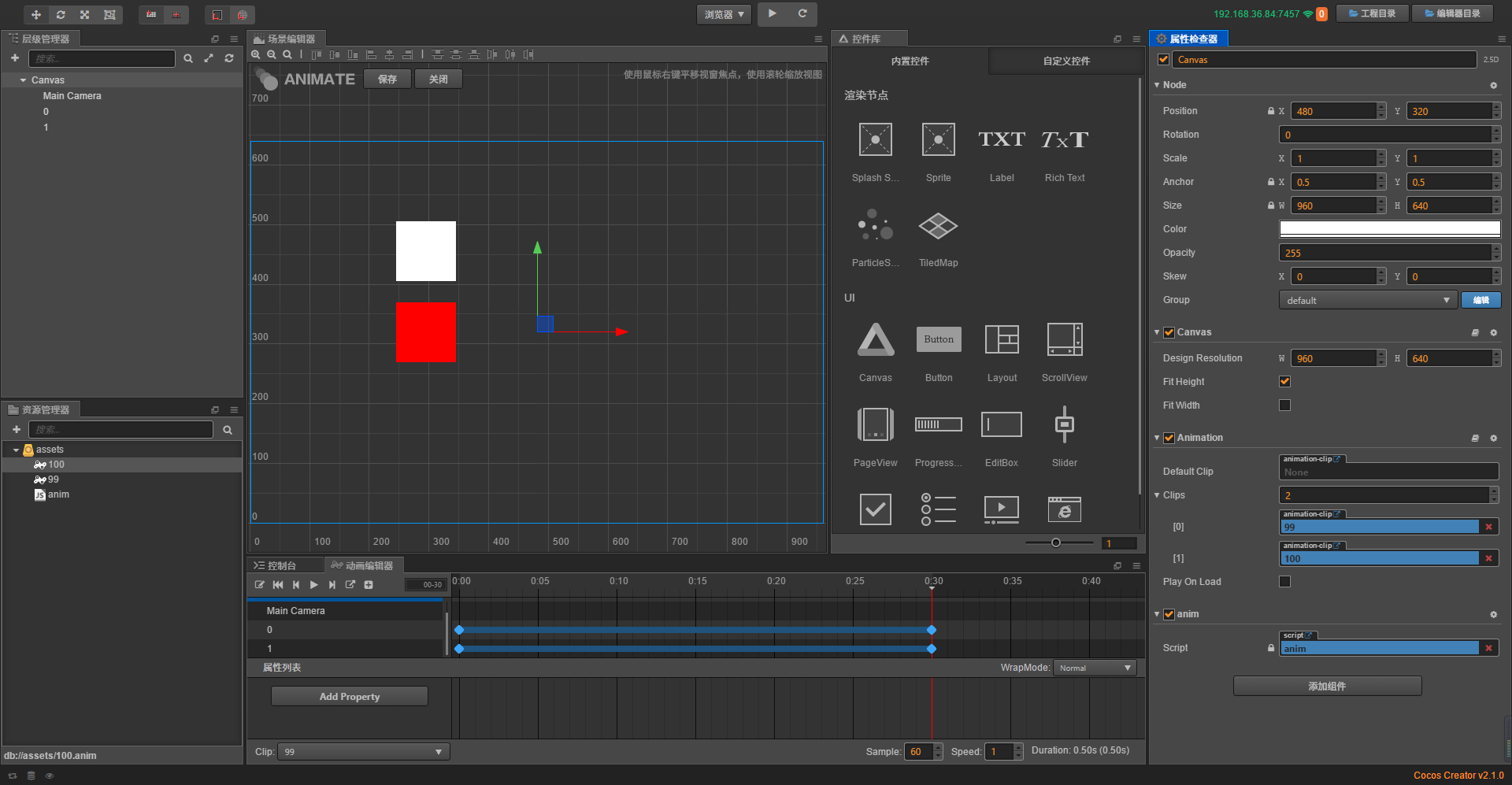The image size is (1512, 785).
Task: Click the 保存 button beside ANIMATE
Action: coord(387,80)
